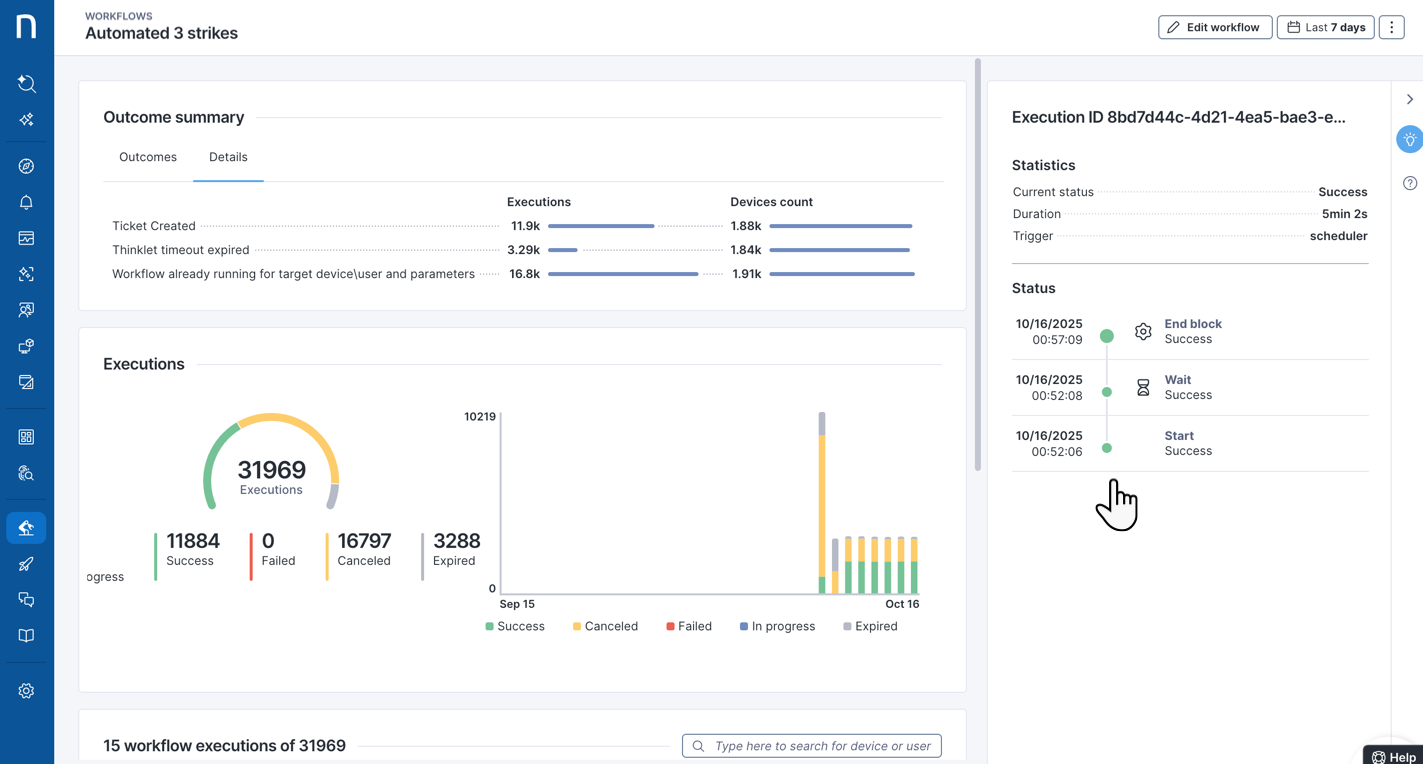Screen dimensions: 1423x764
Task: Toggle the Expired legend item in chart
Action: click(870, 627)
